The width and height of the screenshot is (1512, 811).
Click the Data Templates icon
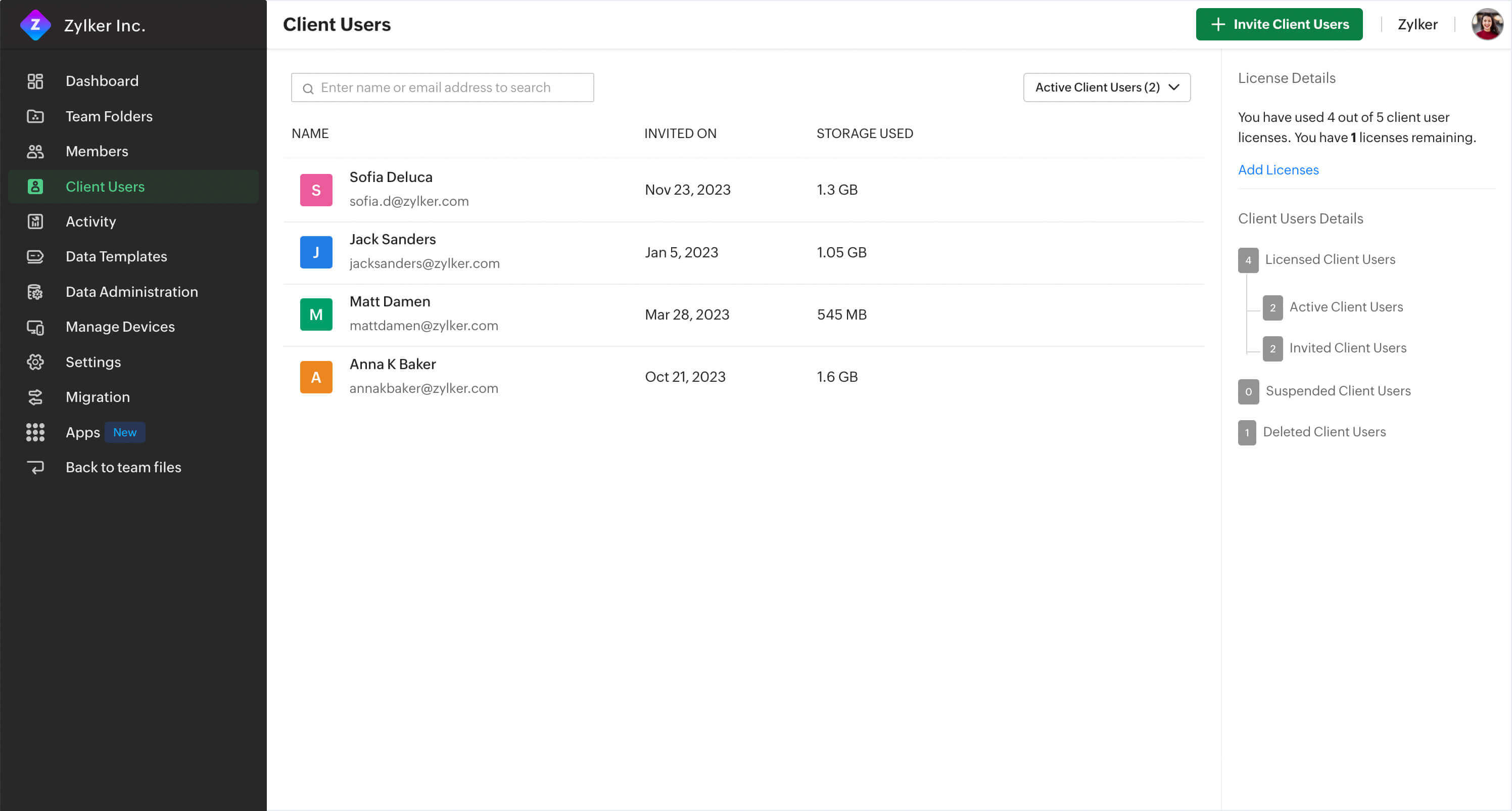[35, 257]
